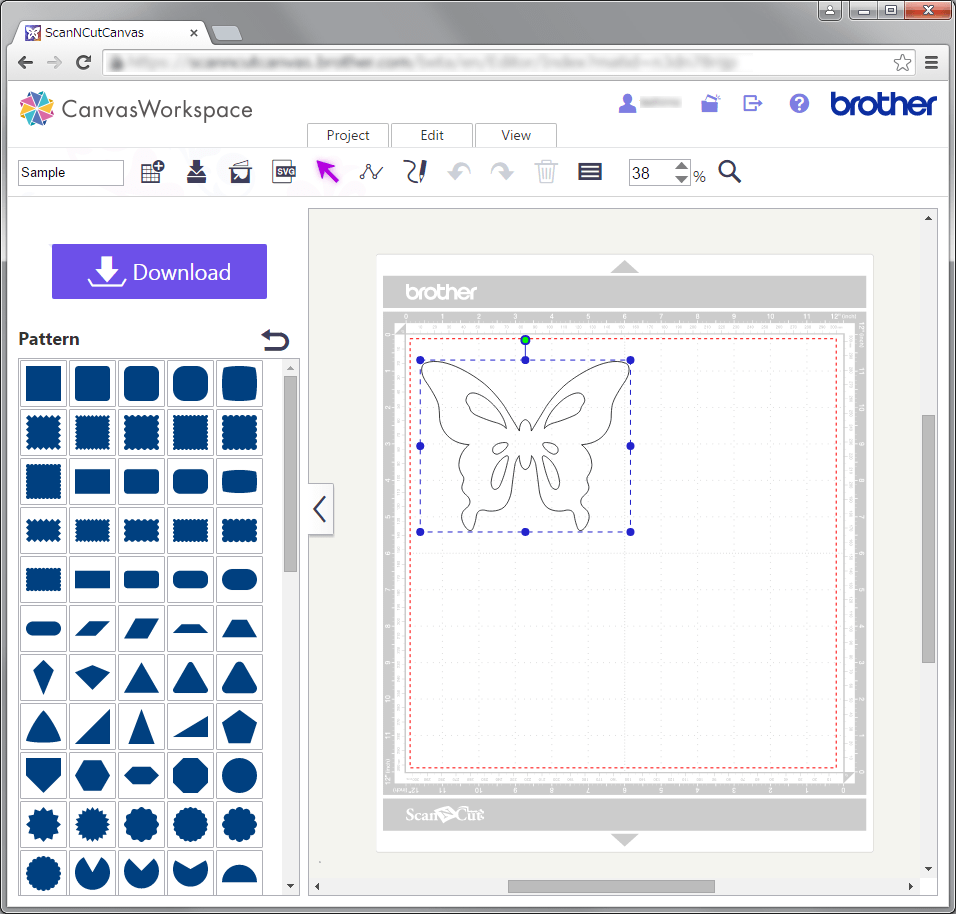Select the SVG import tool
The width and height of the screenshot is (956, 914).
(x=284, y=172)
